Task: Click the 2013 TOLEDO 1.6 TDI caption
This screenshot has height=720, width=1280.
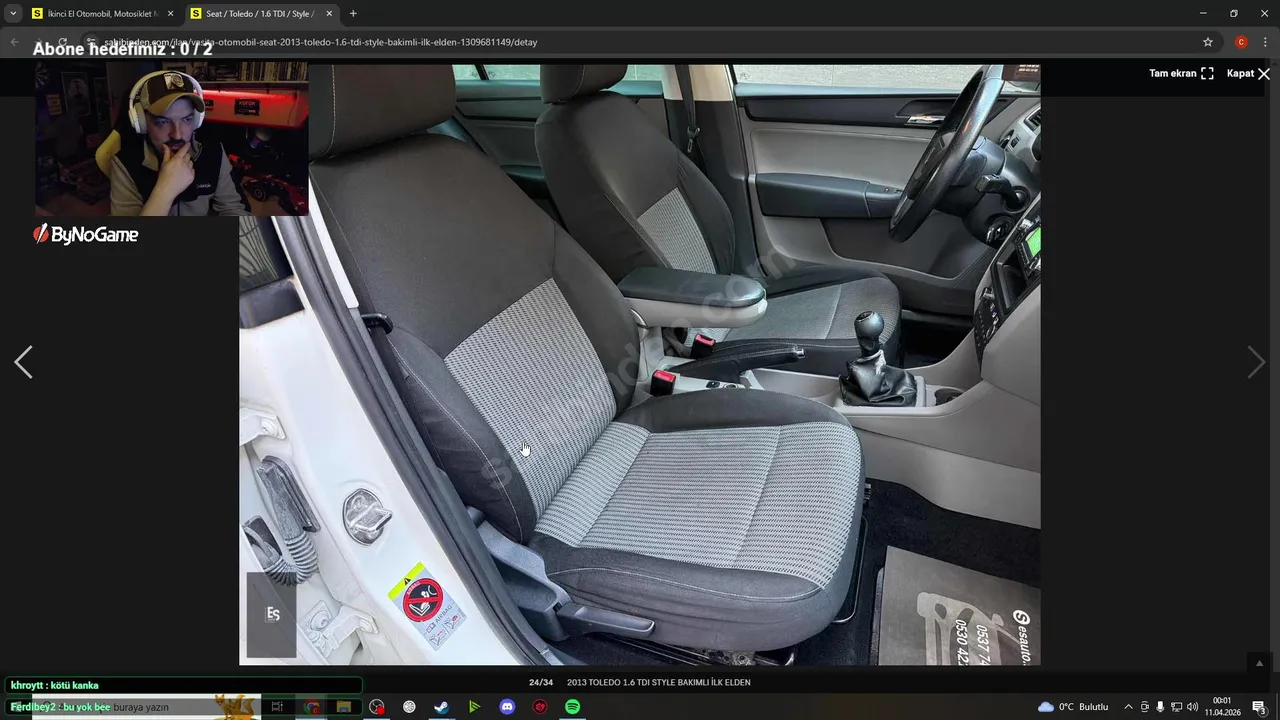Action: (658, 683)
